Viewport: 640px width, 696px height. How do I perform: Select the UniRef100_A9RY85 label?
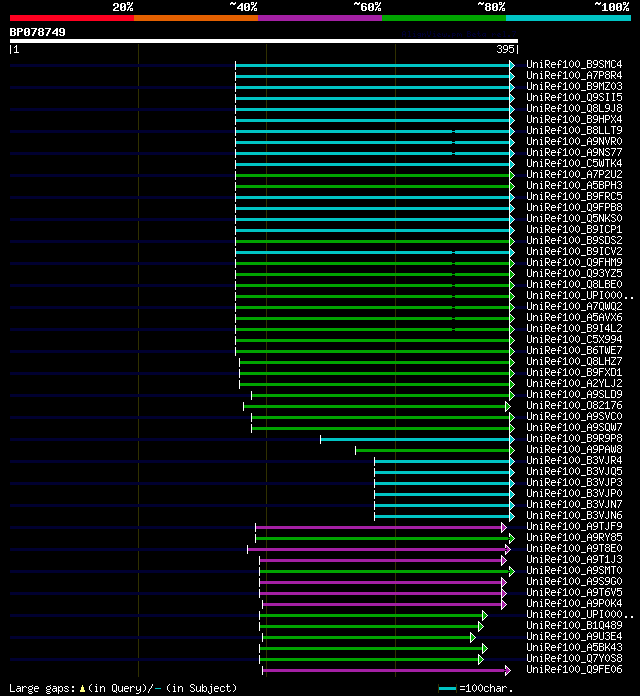pyautogui.click(x=574, y=537)
